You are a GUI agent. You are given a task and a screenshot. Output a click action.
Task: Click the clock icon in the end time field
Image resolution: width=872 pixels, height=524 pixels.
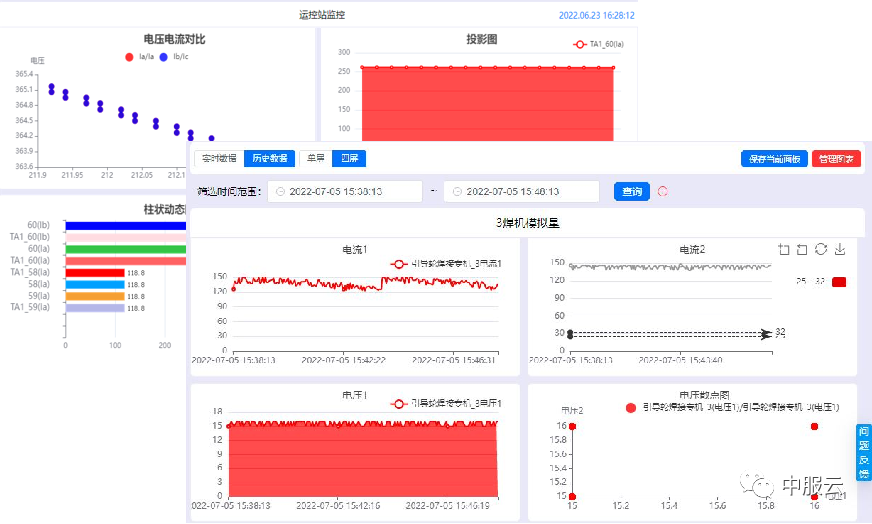pyautogui.click(x=457, y=191)
